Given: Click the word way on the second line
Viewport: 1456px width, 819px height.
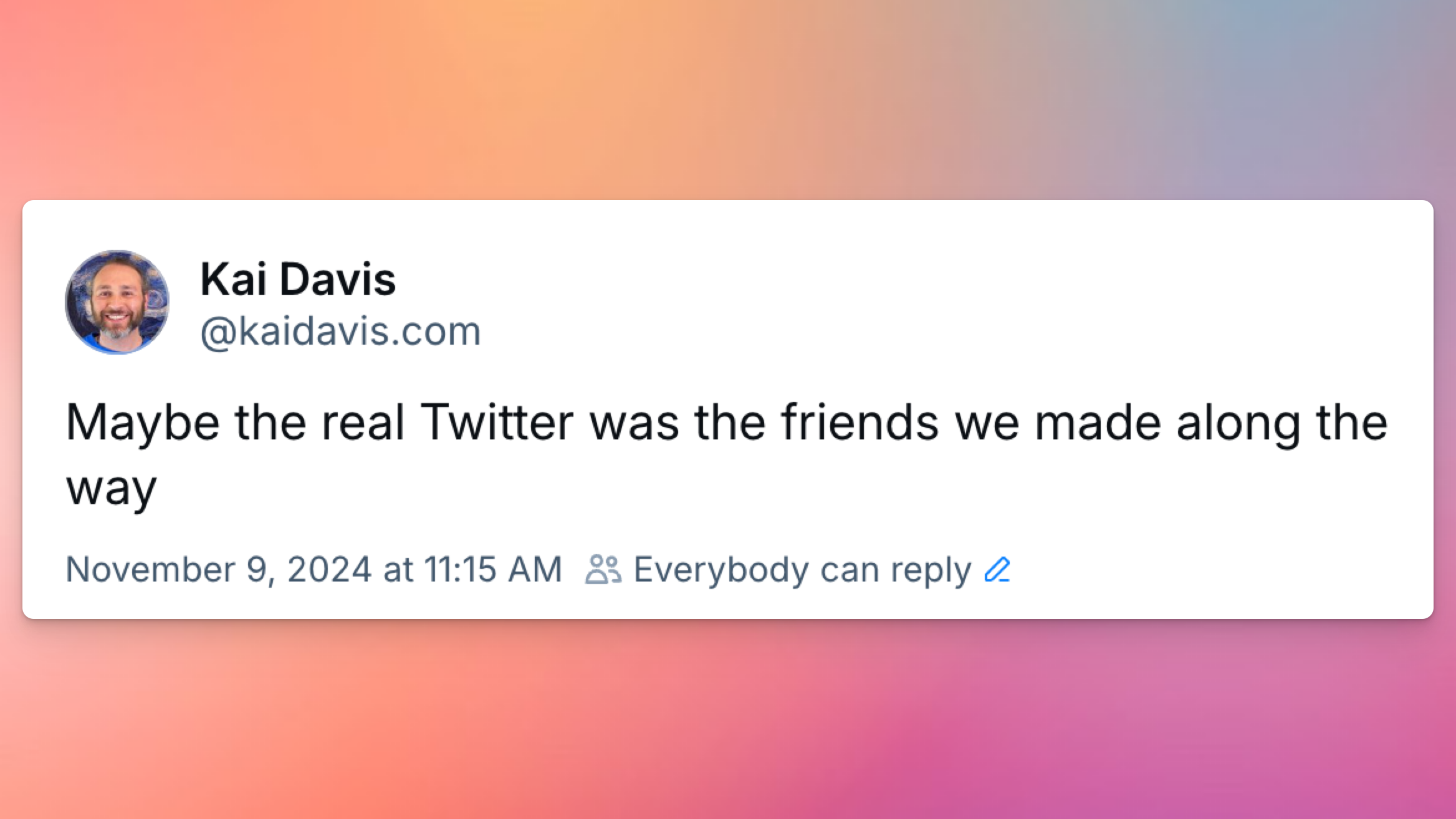Looking at the screenshot, I should point(112,489).
